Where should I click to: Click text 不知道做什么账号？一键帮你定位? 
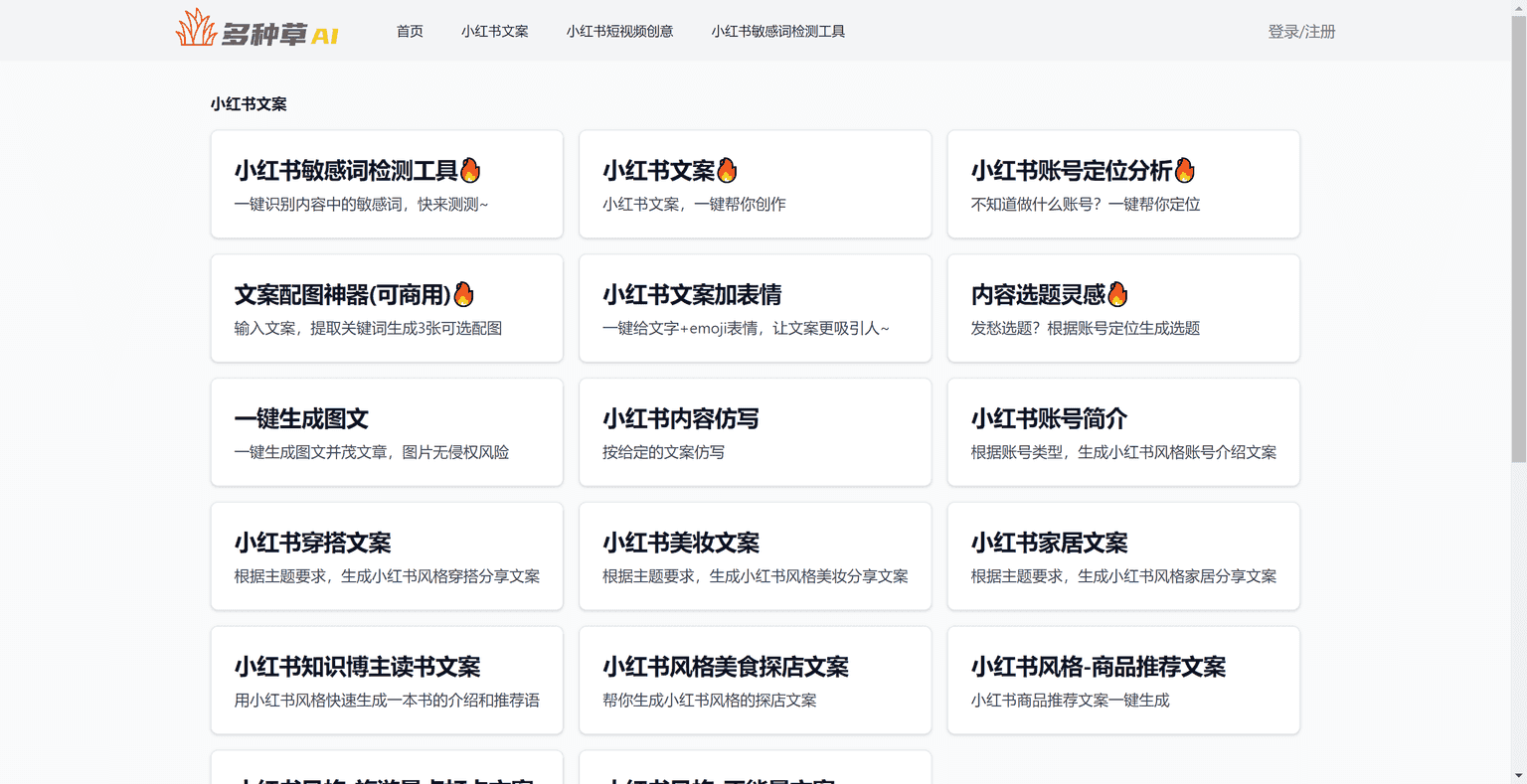click(x=1086, y=204)
